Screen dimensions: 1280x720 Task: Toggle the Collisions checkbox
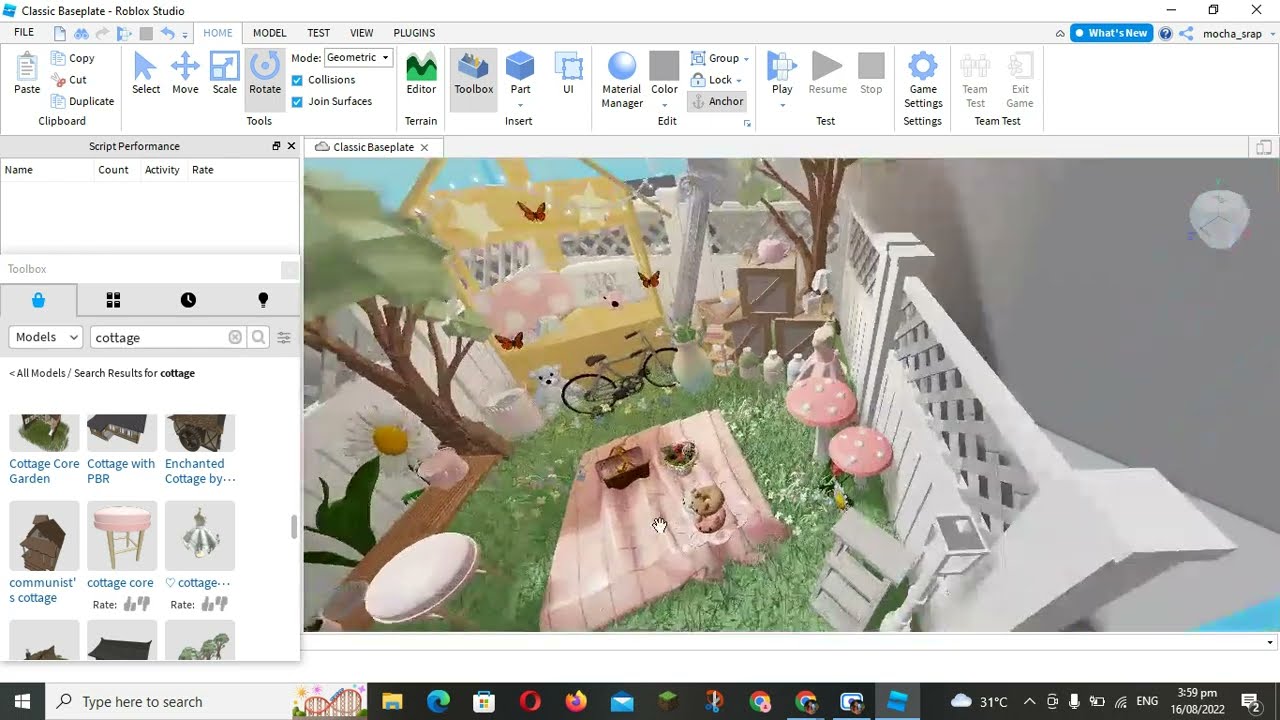[297, 80]
